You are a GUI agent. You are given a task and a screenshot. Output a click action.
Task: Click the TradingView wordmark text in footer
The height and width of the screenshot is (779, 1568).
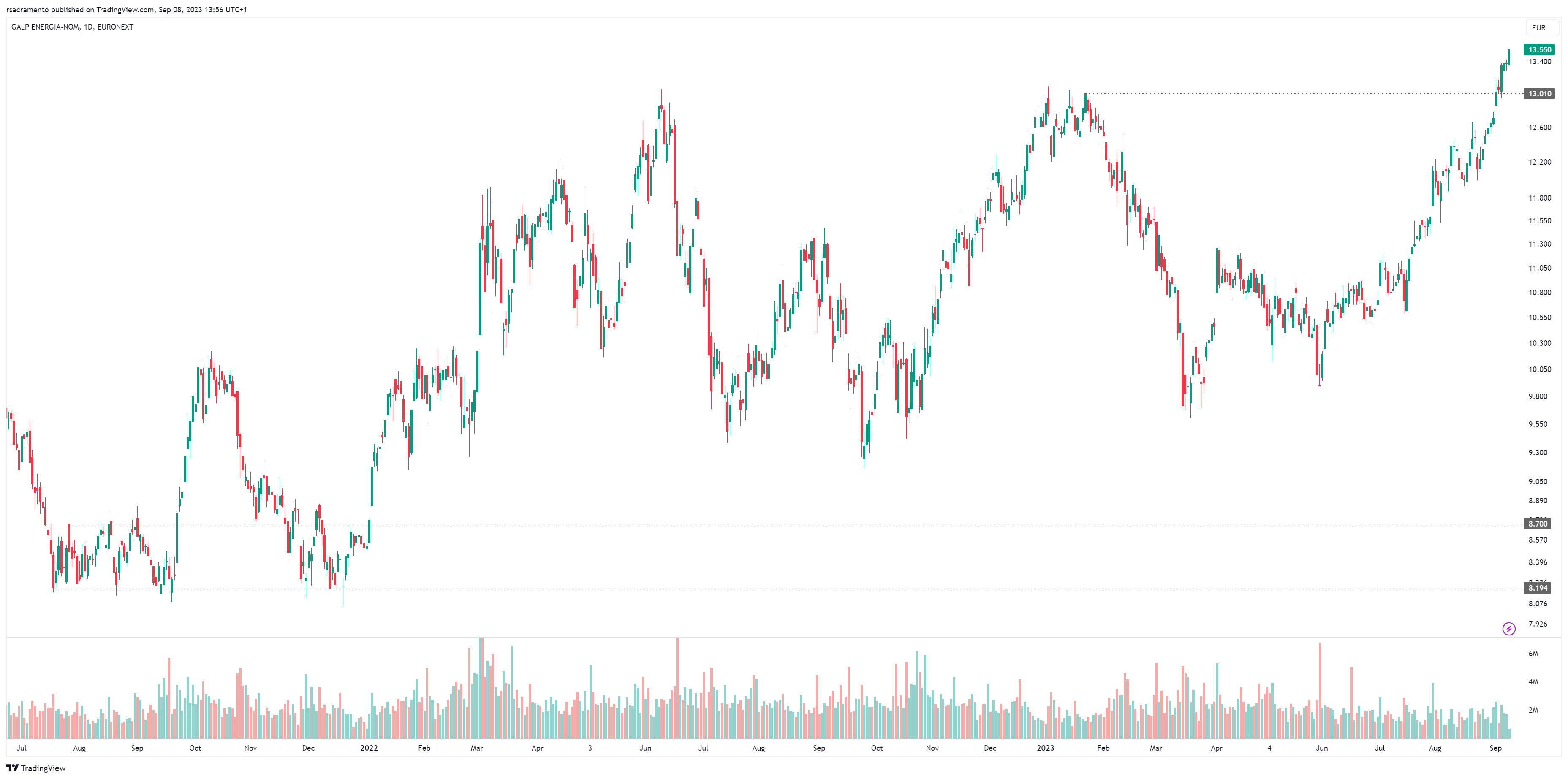coord(43,768)
